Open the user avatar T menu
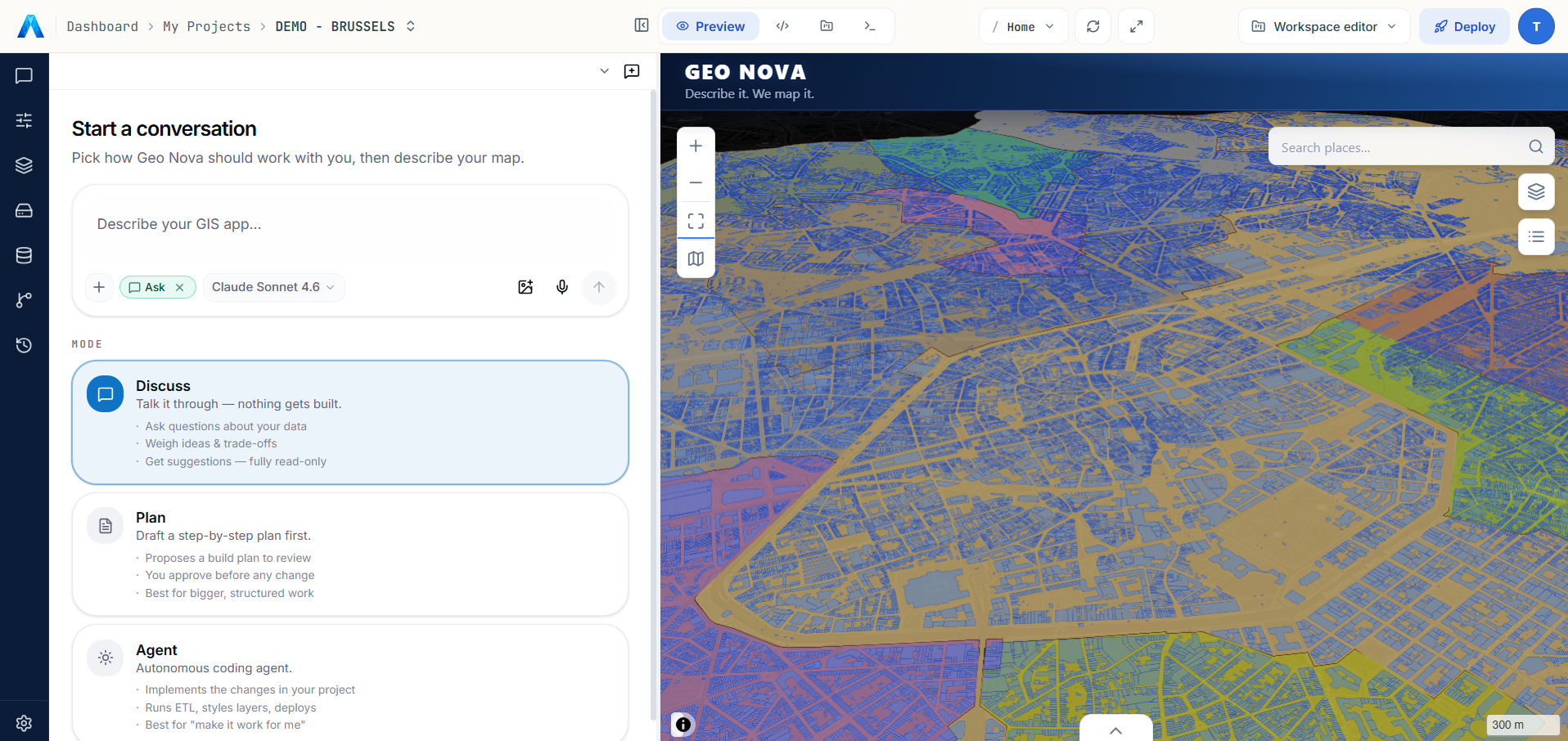The width and height of the screenshot is (1568, 741). (1536, 26)
